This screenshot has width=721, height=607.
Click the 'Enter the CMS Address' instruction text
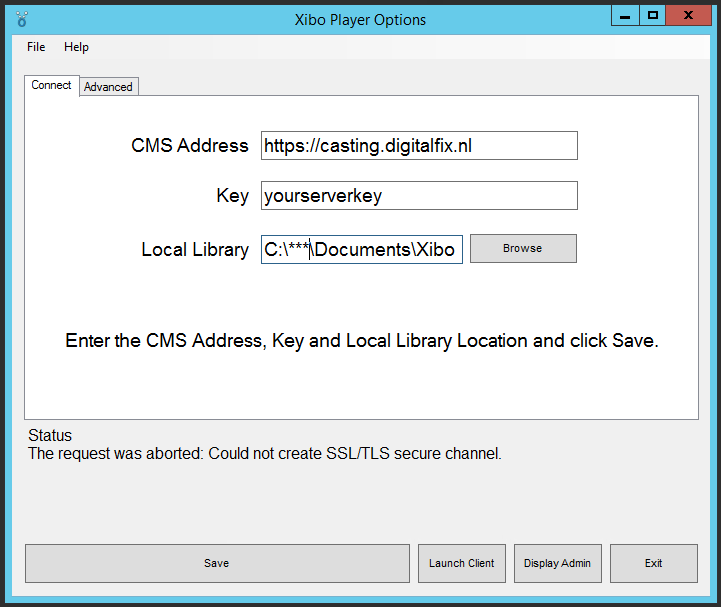pos(362,341)
